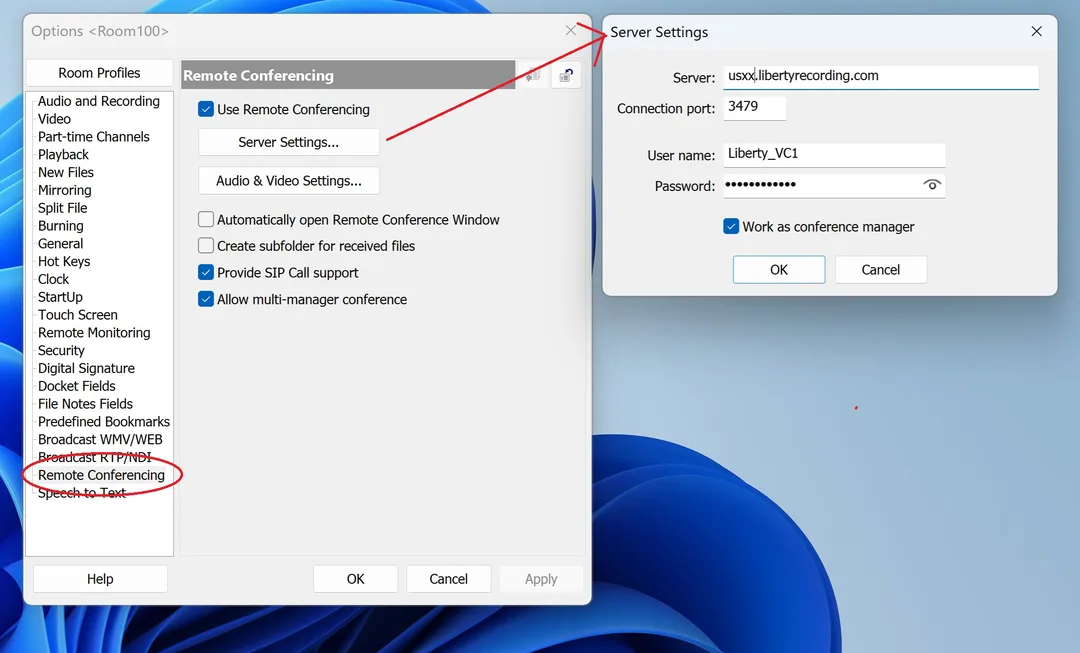Disable Provide SIP Call support
This screenshot has height=653, width=1080.
206,272
